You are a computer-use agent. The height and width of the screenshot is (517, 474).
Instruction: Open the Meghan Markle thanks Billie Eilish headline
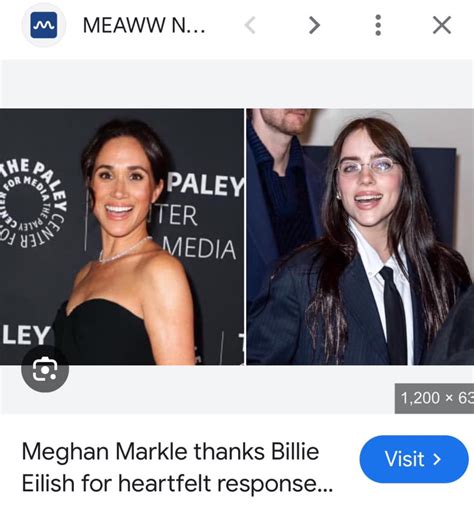pos(177,467)
